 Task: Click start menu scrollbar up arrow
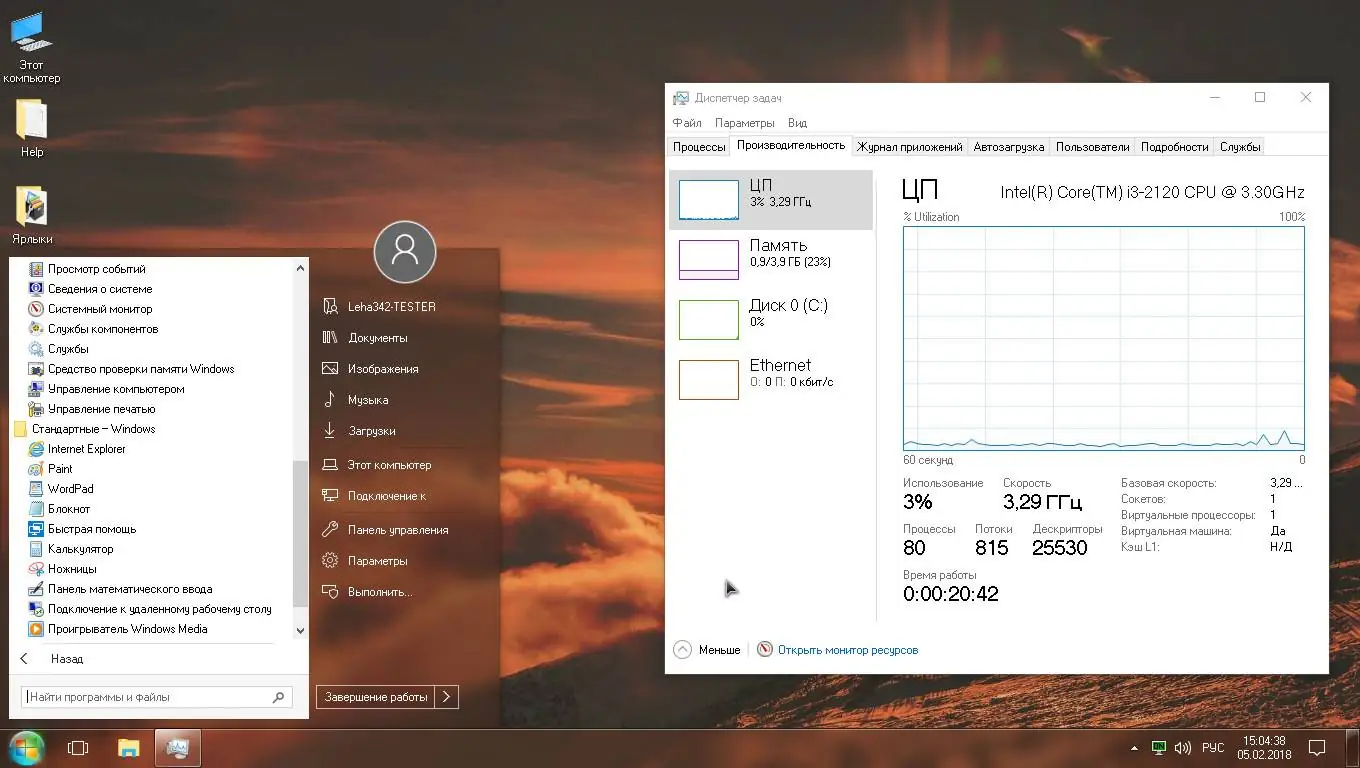tap(300, 268)
